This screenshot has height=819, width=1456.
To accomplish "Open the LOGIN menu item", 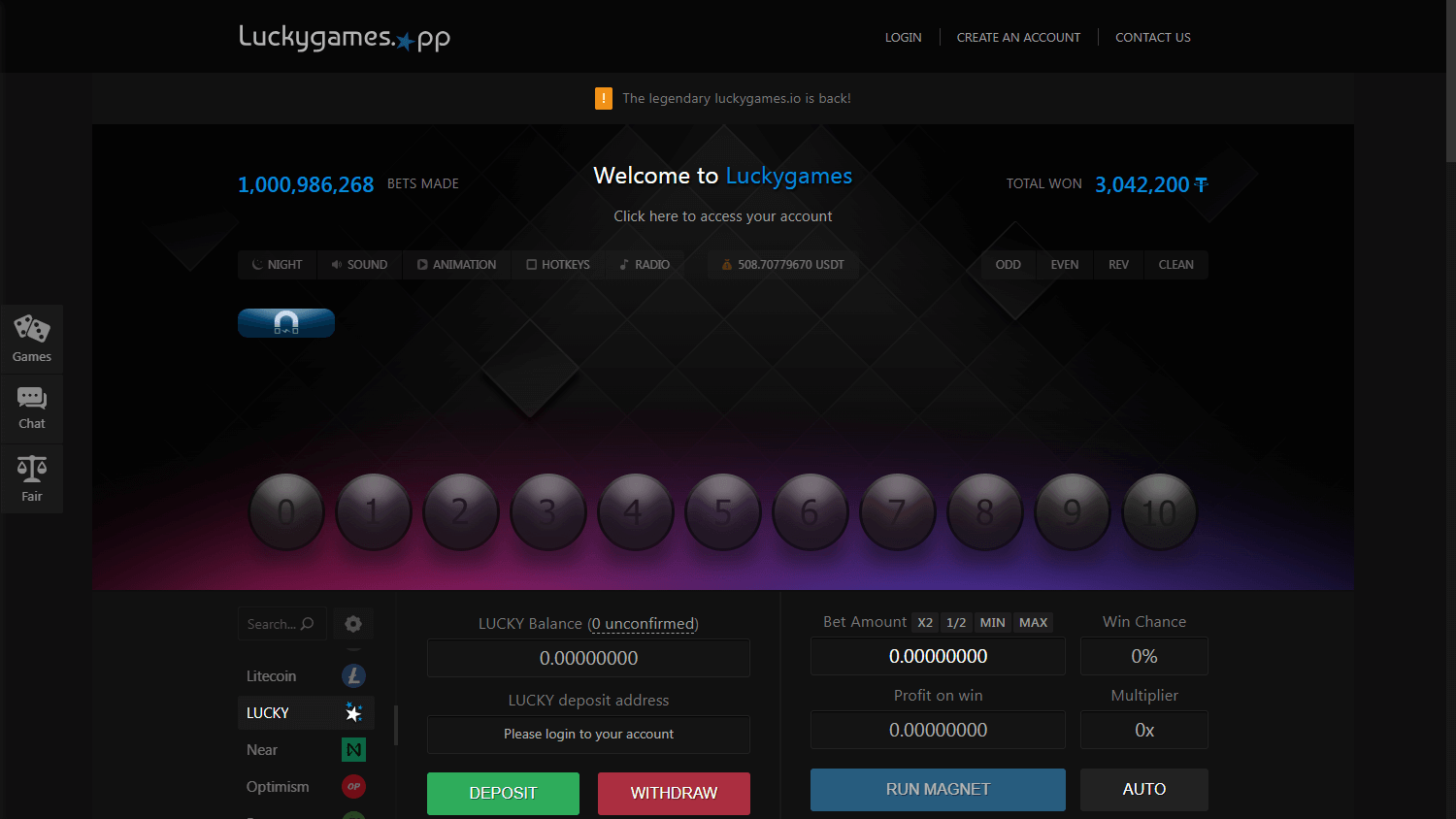I will (x=903, y=37).
